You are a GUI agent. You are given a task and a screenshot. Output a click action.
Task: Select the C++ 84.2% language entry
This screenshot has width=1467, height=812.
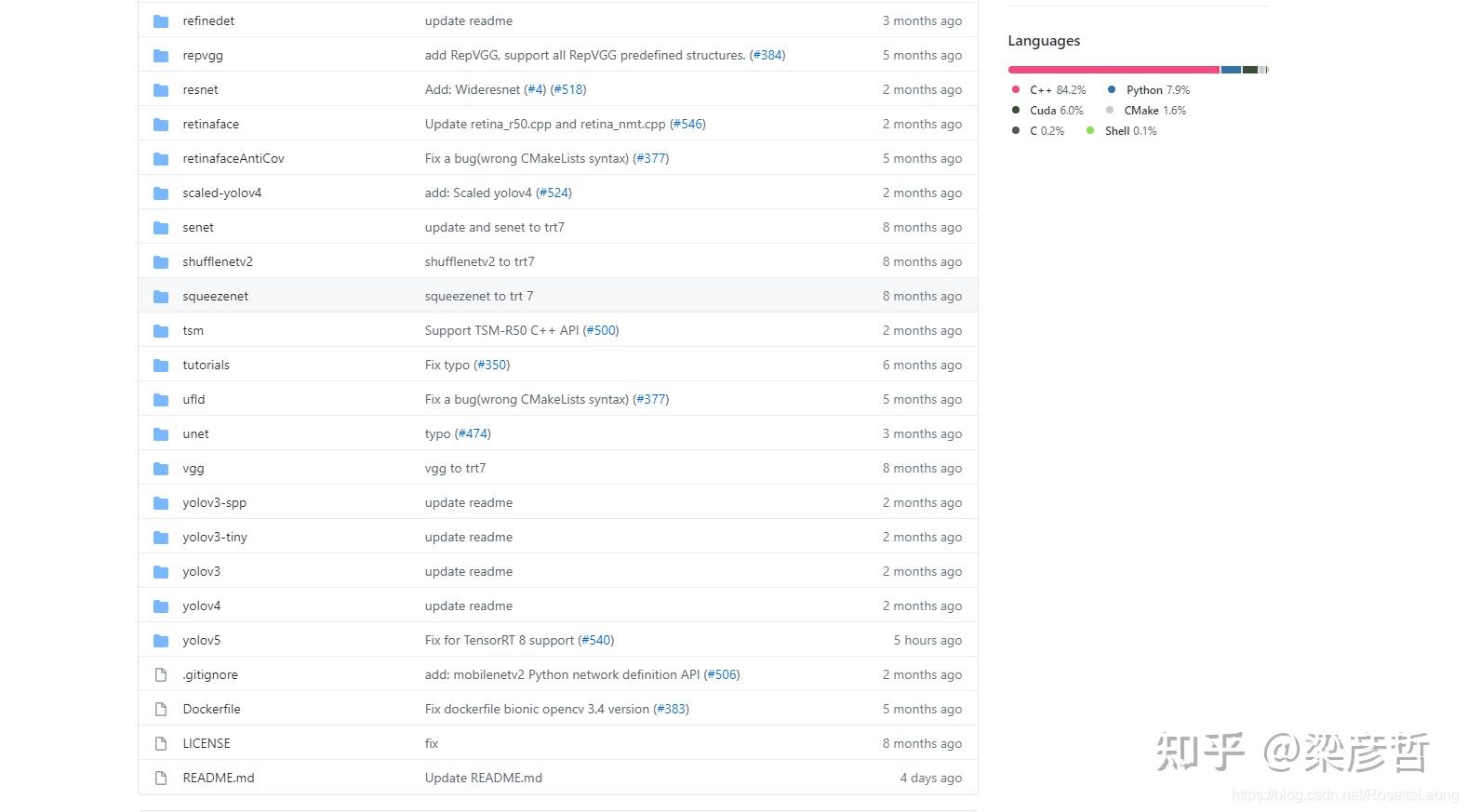click(1057, 90)
